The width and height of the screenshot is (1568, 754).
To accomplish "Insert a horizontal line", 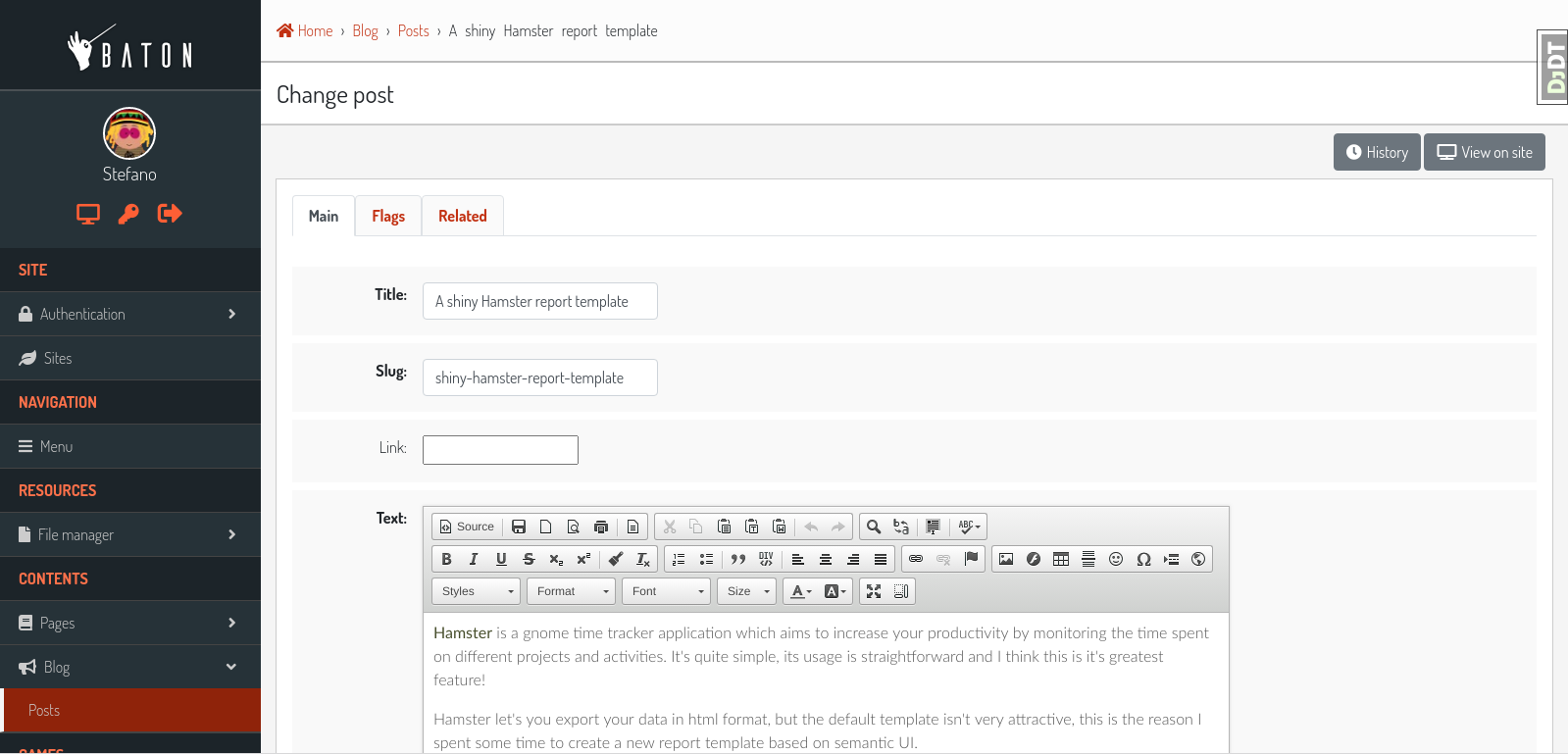I will 1088,559.
